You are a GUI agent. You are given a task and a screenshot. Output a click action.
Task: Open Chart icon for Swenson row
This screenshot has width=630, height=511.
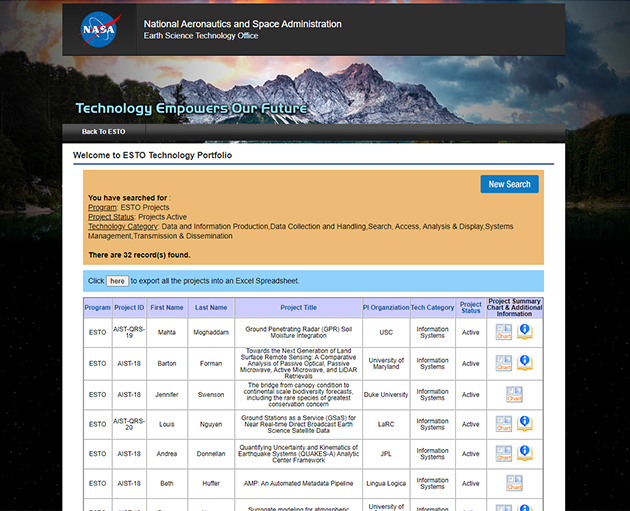coord(514,394)
